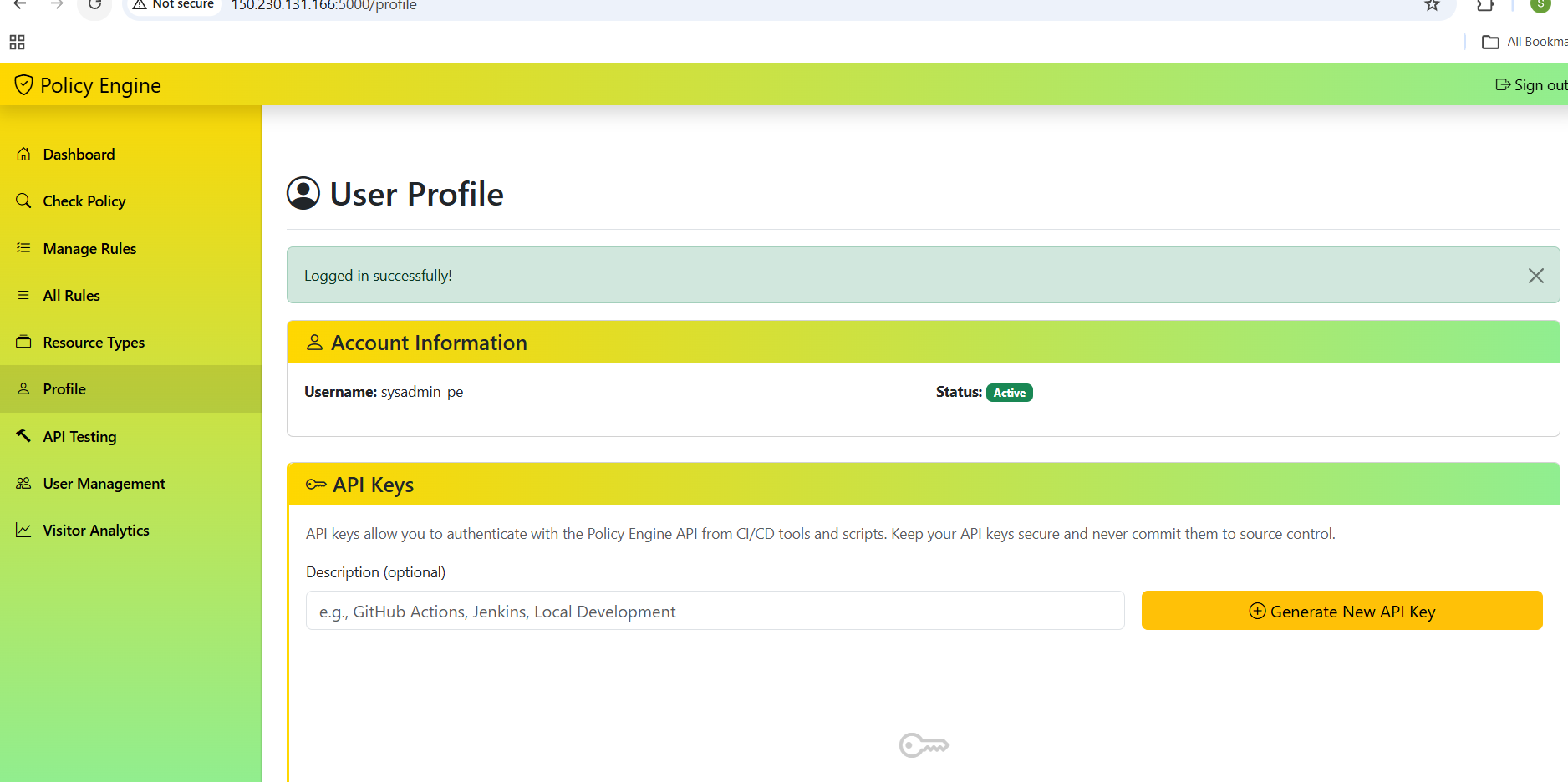Click the Policy Engine shield logo
The image size is (1568, 782).
coord(23,84)
